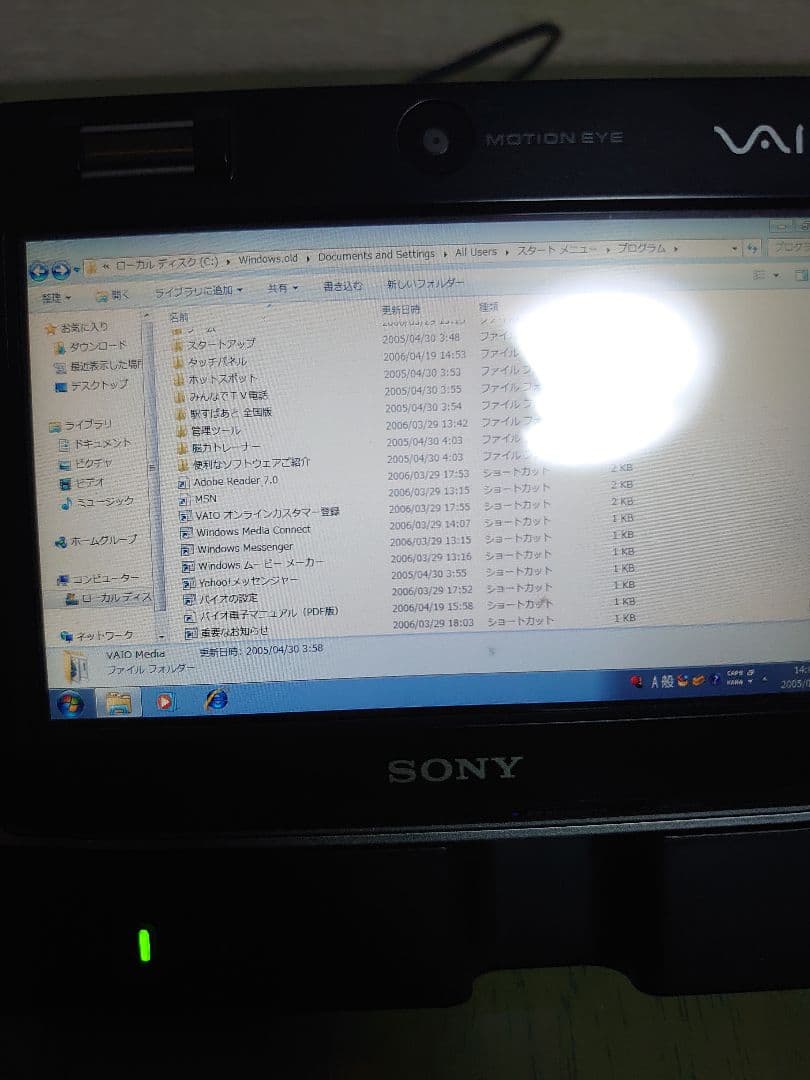
Task: Click the change view icon
Action: [759, 275]
